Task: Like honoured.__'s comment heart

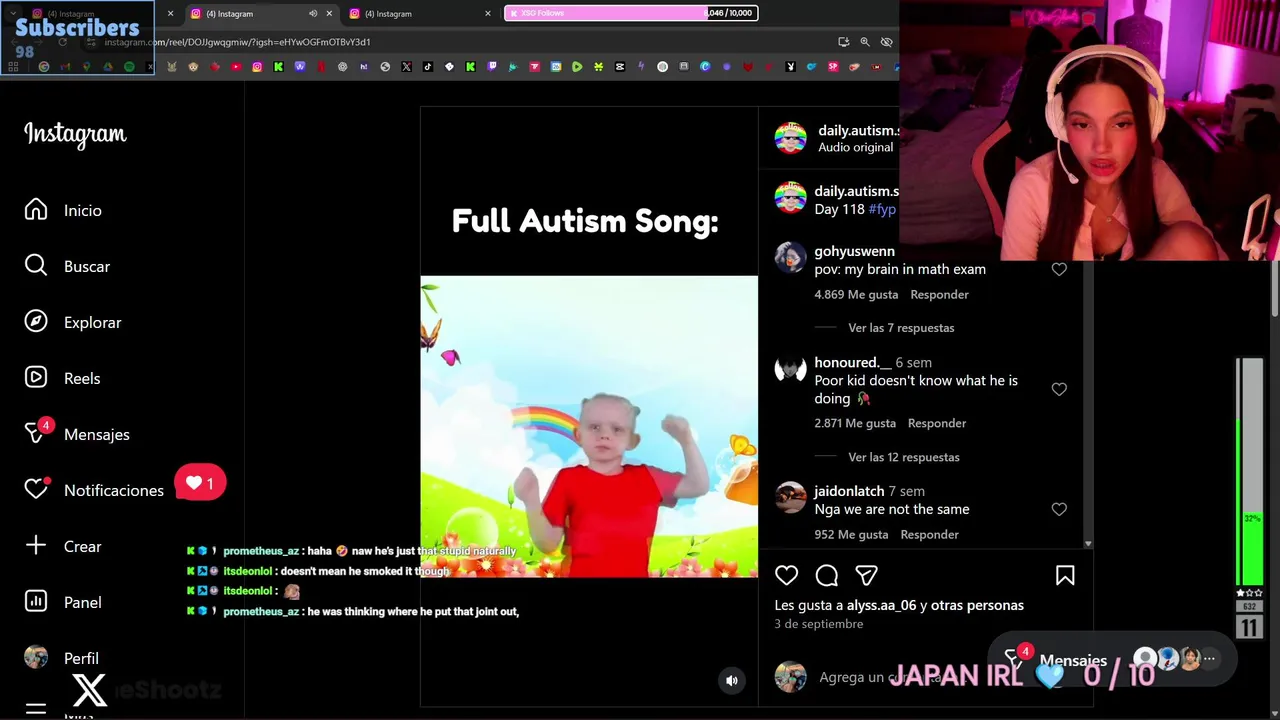Action: [x=1059, y=389]
